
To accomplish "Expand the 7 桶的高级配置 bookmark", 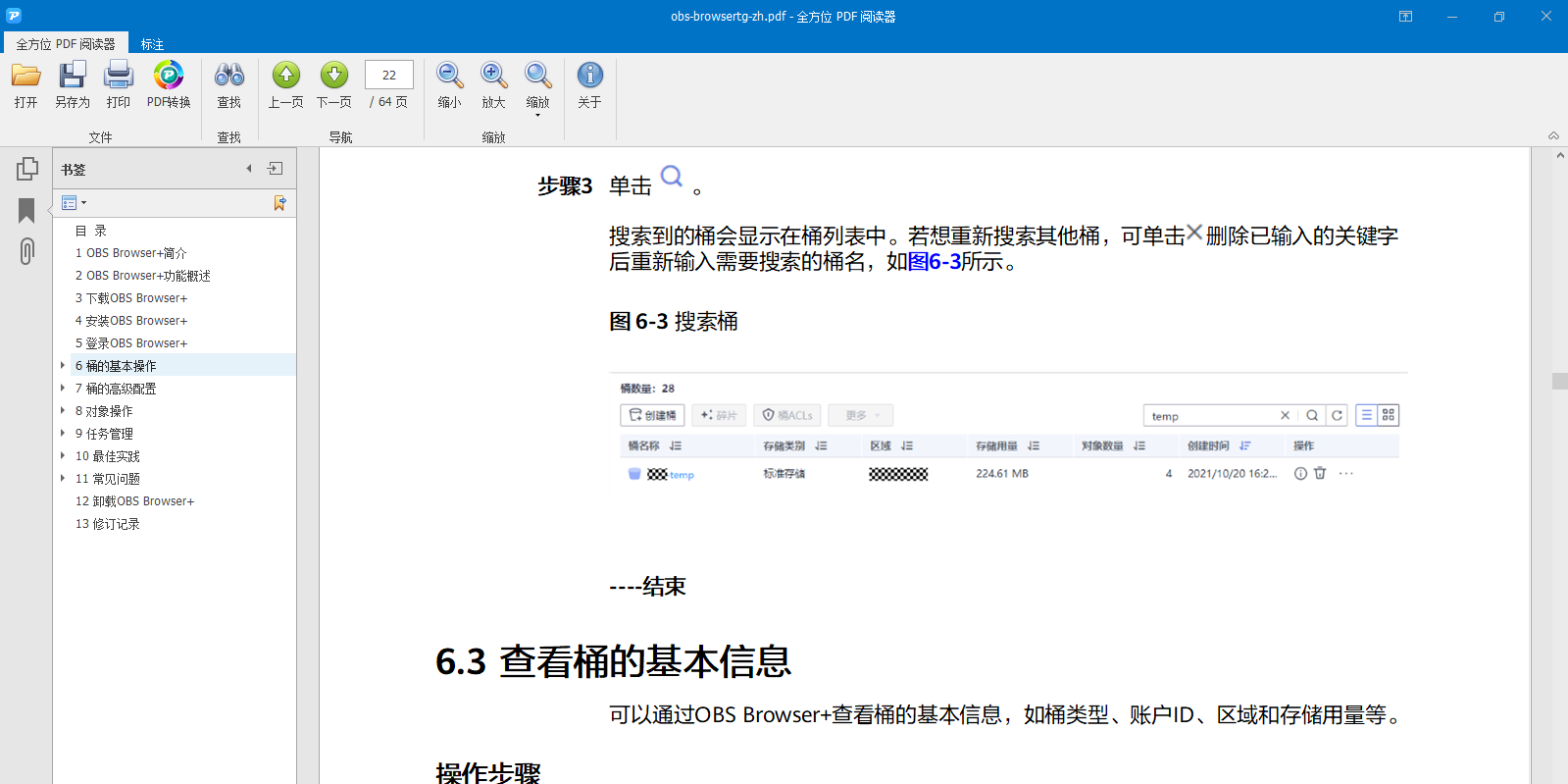I will point(63,389).
